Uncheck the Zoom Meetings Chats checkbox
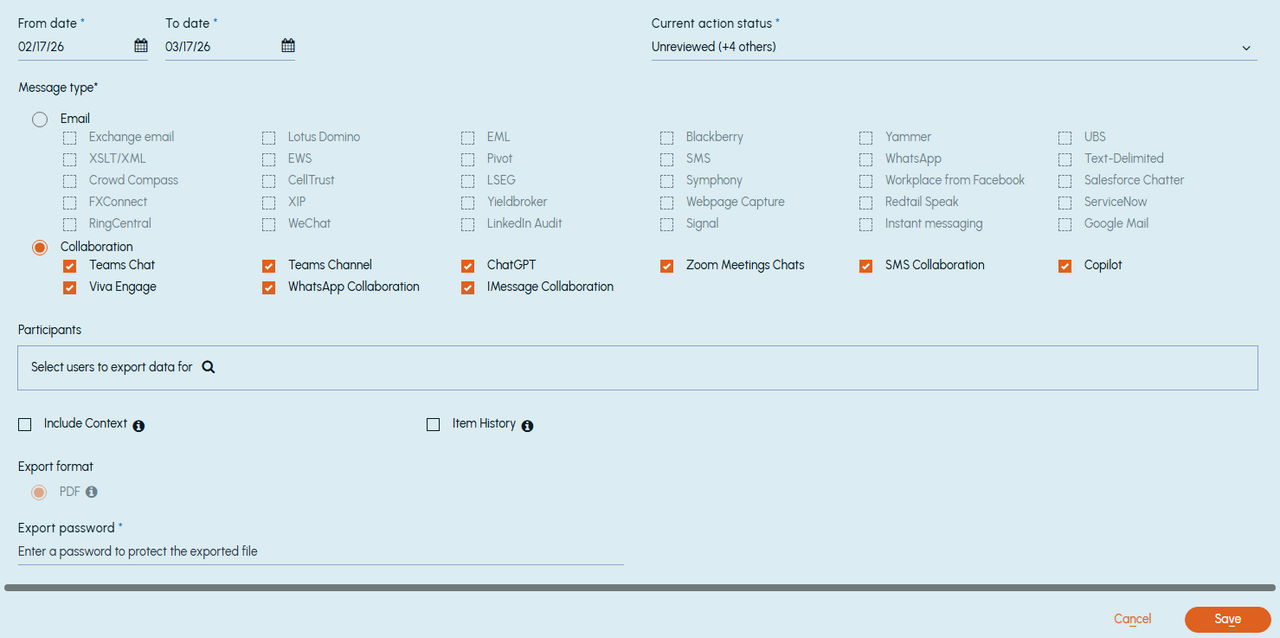This screenshot has height=638, width=1280. pos(666,266)
